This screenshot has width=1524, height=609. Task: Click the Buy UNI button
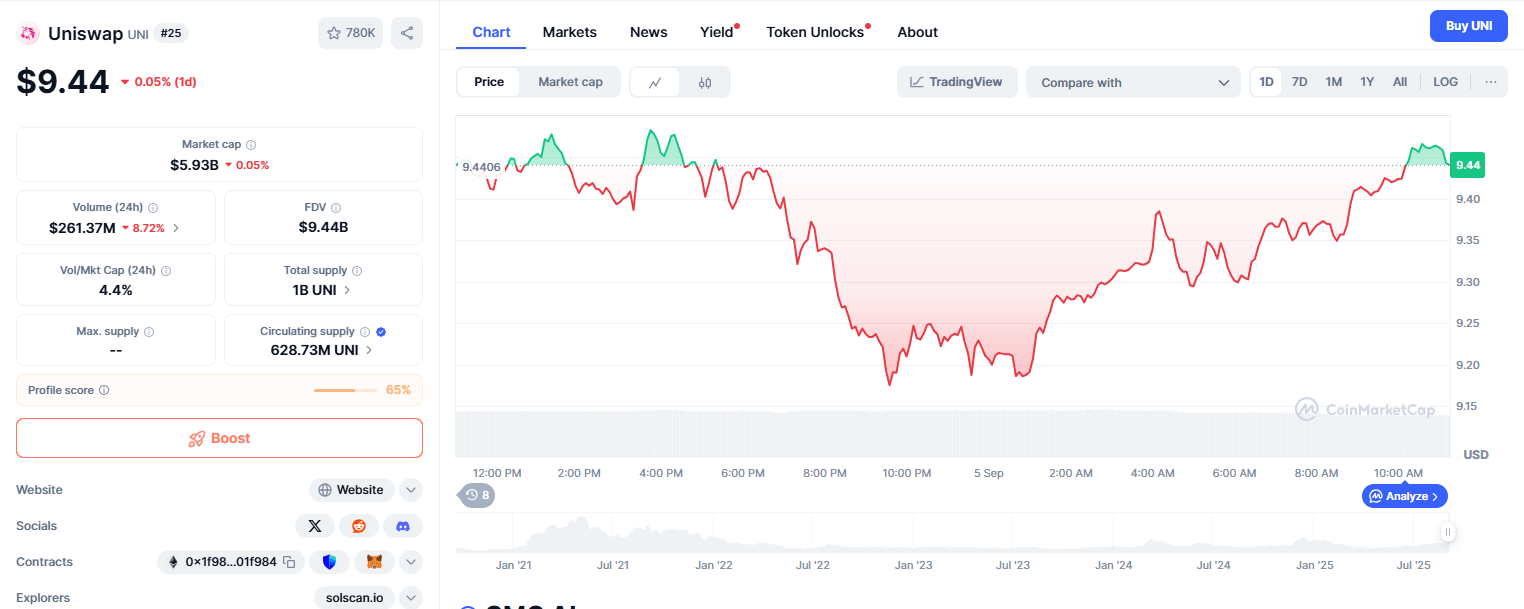click(x=1469, y=26)
